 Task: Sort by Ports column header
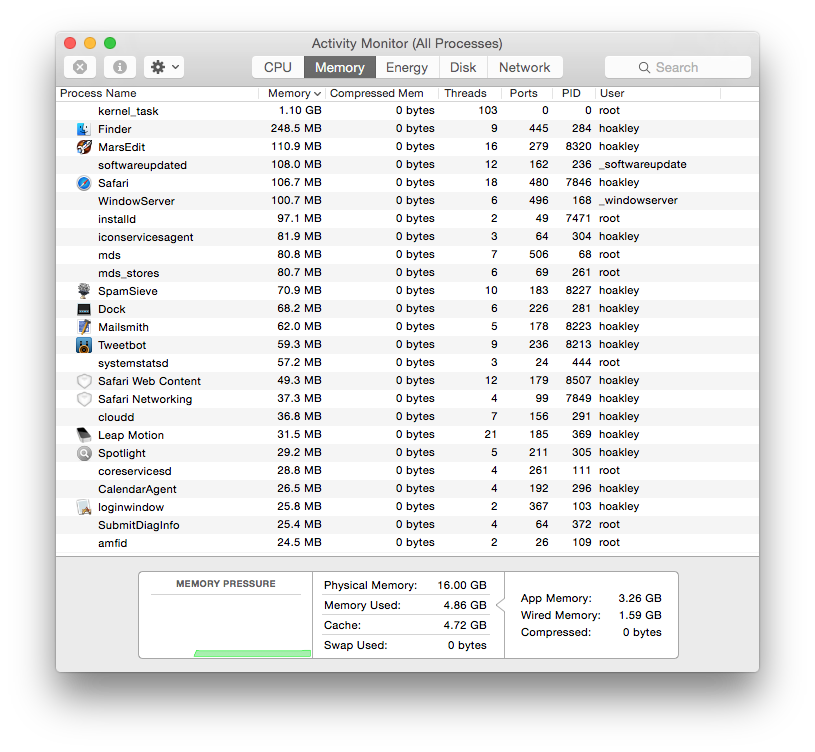click(527, 94)
